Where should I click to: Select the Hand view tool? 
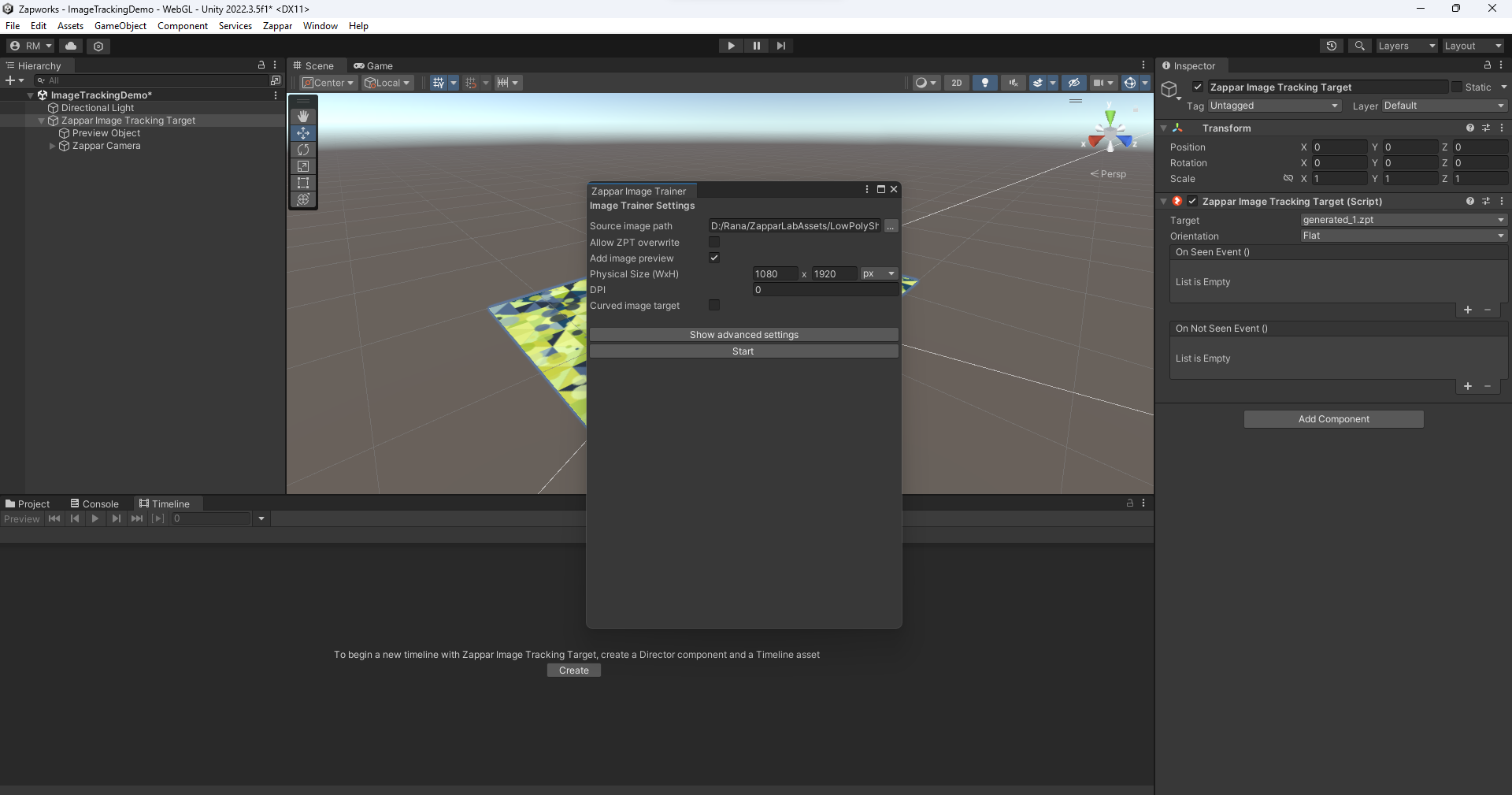coord(303,117)
